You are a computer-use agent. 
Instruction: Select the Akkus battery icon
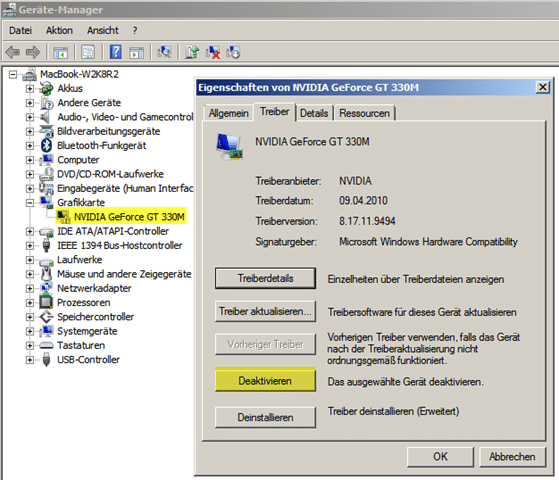[46, 88]
